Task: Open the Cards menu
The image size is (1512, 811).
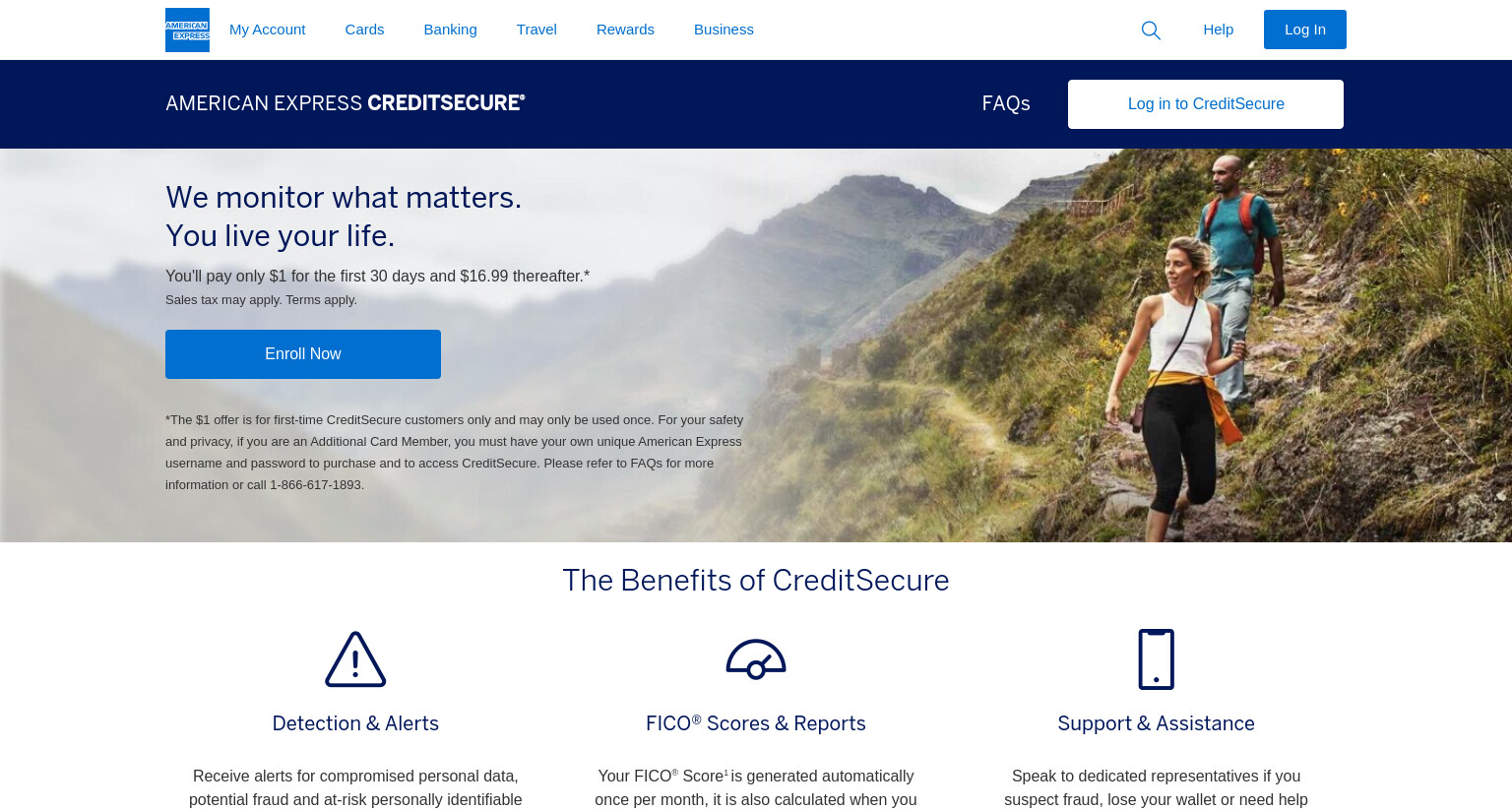Action: click(364, 30)
